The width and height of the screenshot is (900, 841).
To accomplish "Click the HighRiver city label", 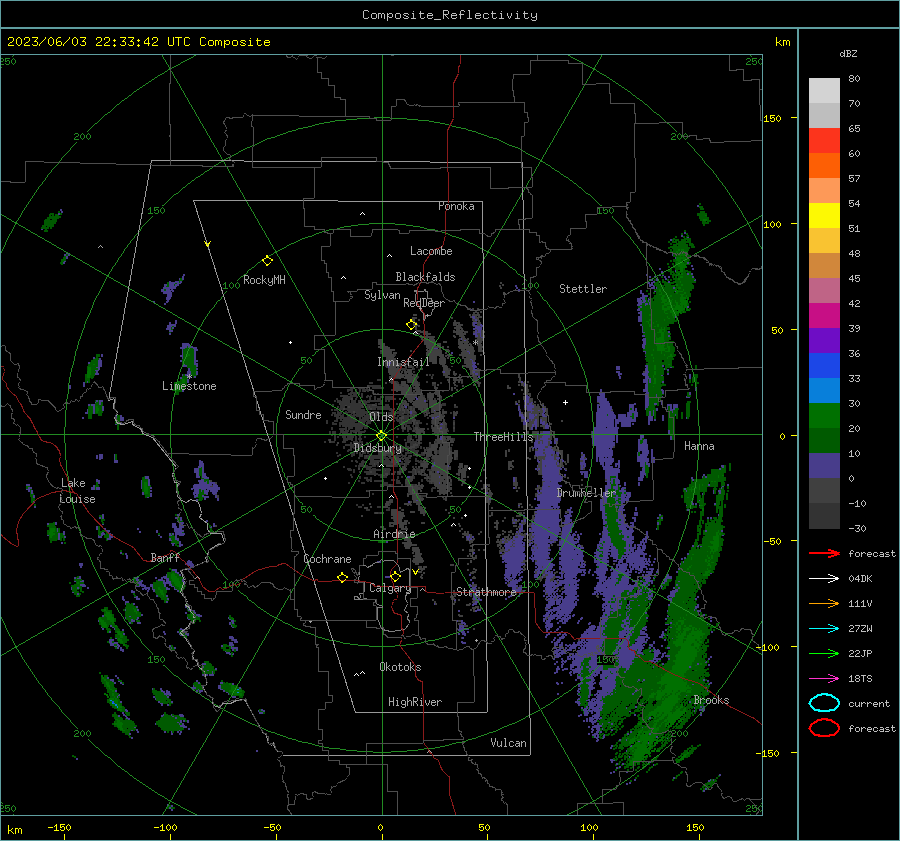I will pos(415,702).
